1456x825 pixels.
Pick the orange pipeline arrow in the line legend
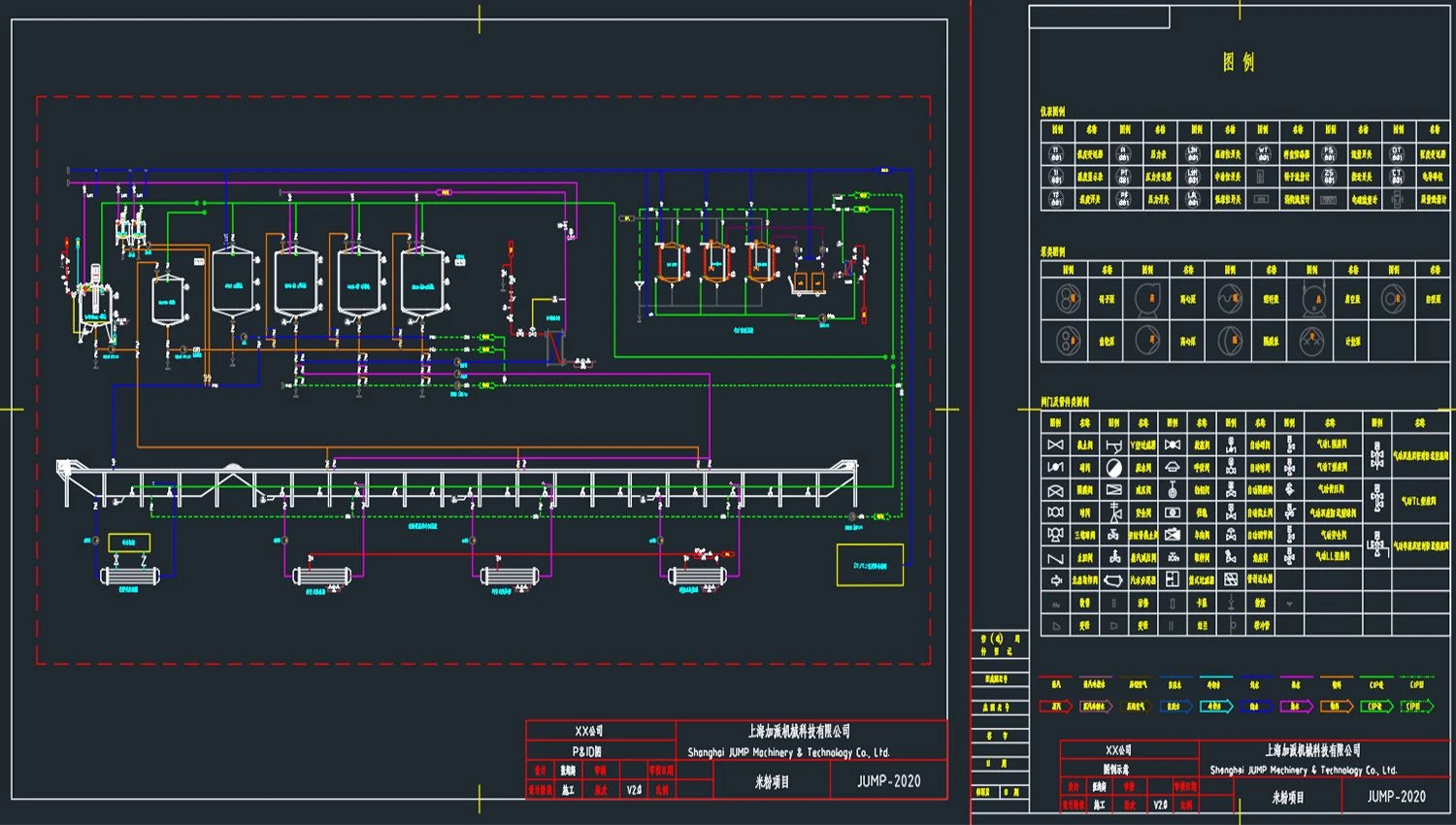[x=1337, y=707]
